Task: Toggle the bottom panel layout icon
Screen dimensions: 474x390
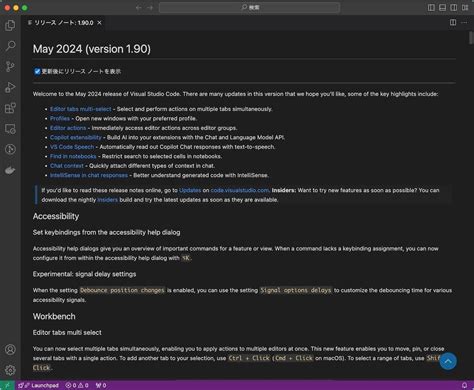Action: (442, 7)
